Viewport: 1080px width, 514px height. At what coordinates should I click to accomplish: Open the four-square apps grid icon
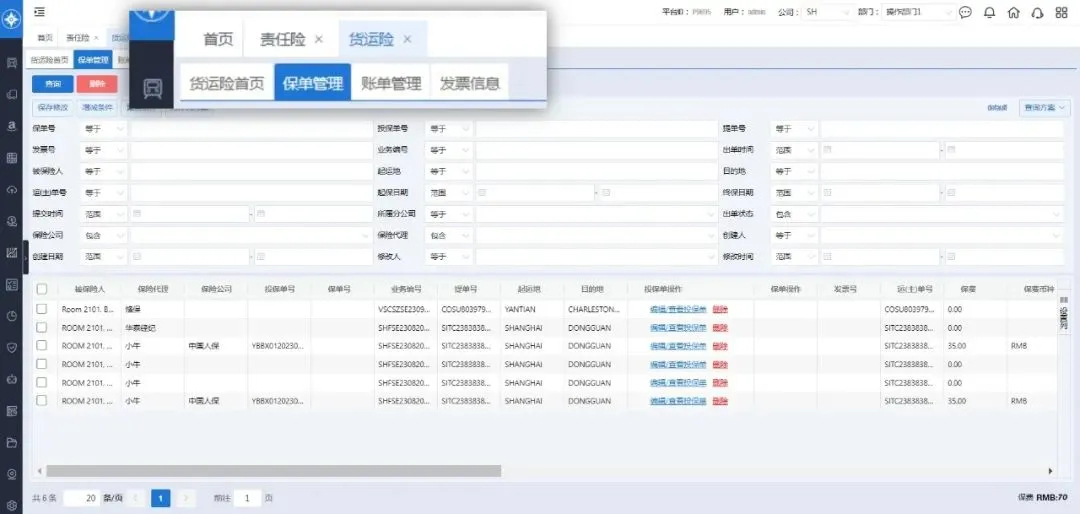[1061, 13]
